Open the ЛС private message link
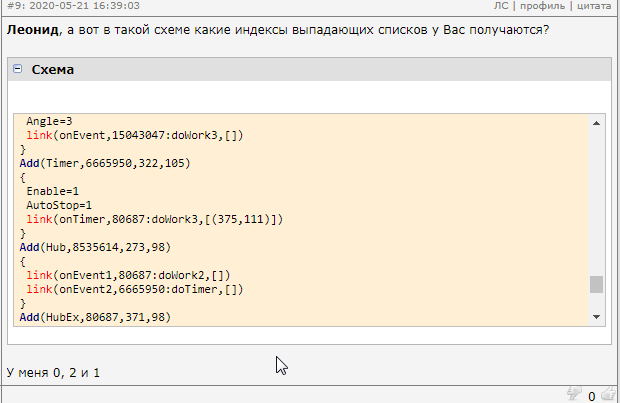The height and width of the screenshot is (403, 620). point(501,5)
